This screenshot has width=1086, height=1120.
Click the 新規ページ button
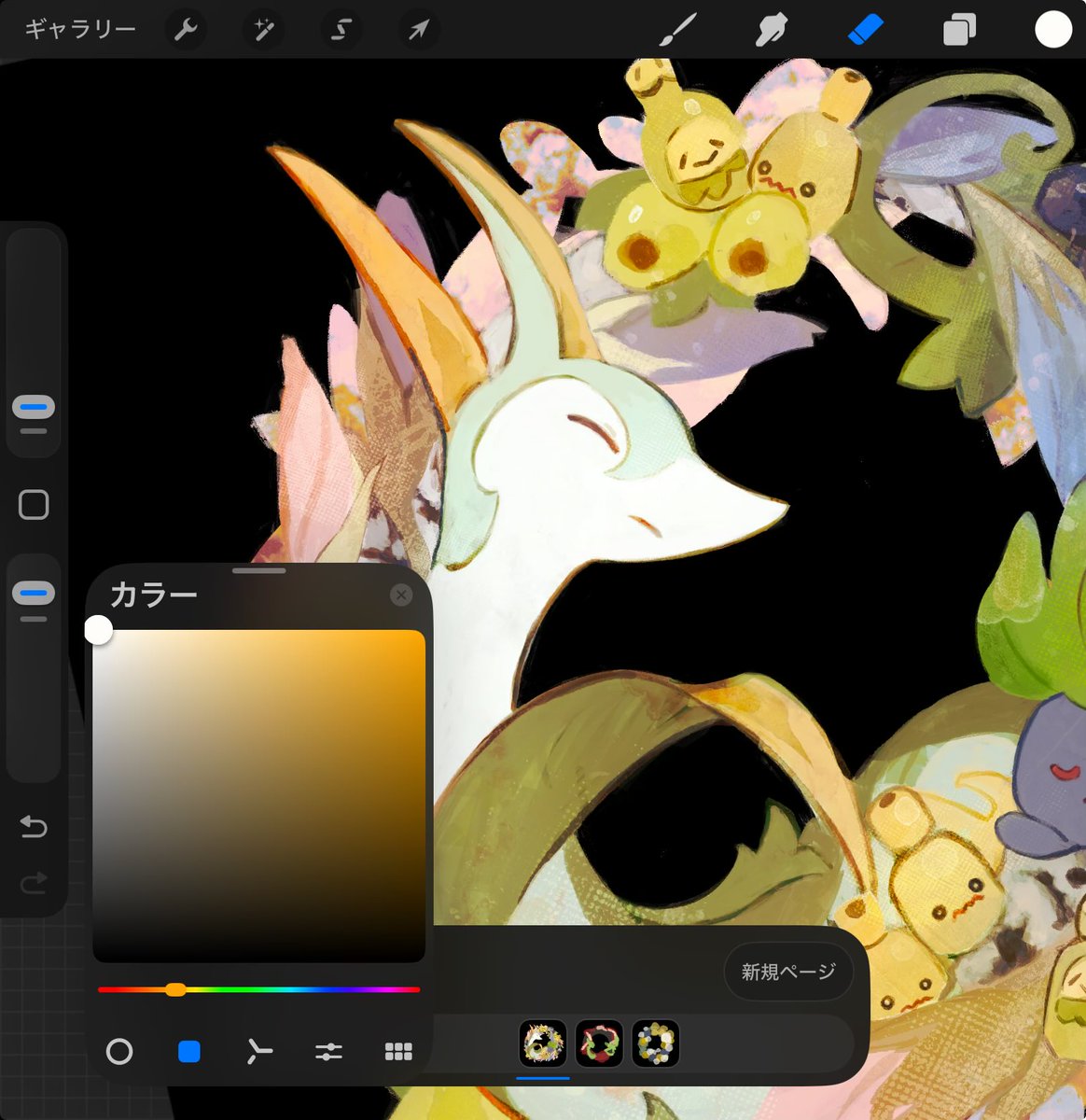[788, 973]
